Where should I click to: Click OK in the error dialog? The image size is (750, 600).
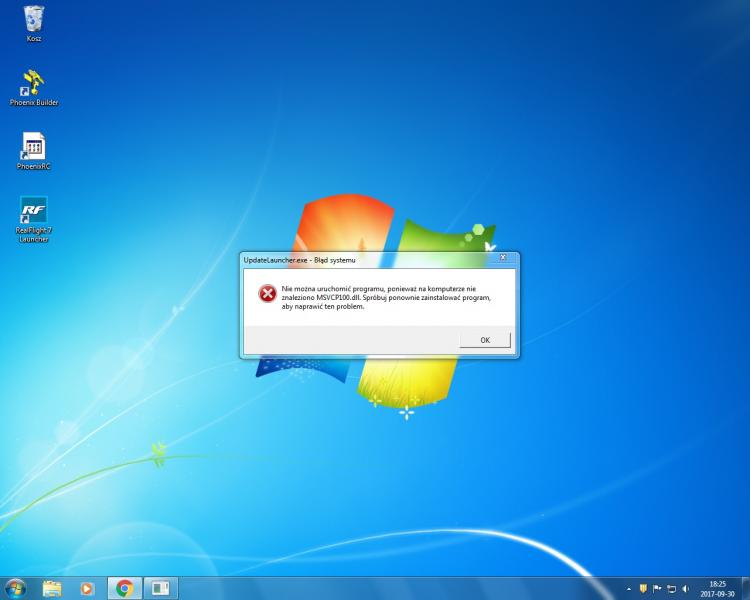pos(485,340)
